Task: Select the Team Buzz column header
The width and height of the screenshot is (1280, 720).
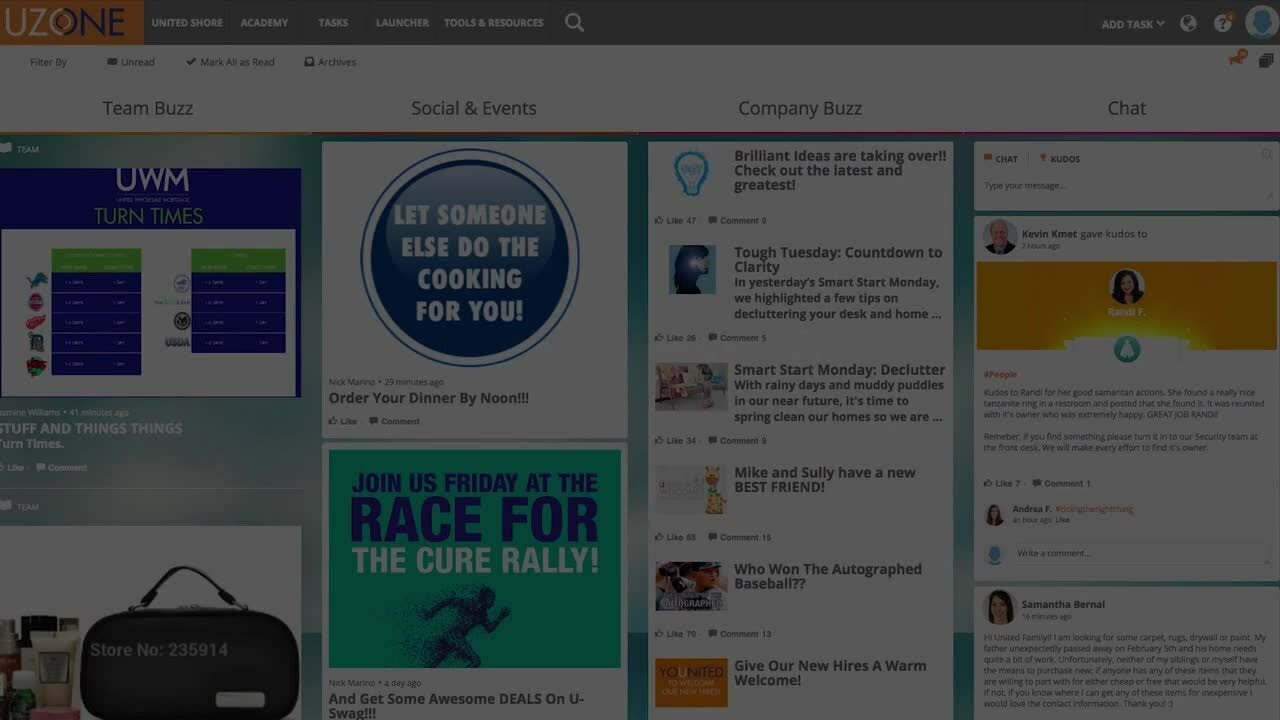Action: click(x=147, y=108)
